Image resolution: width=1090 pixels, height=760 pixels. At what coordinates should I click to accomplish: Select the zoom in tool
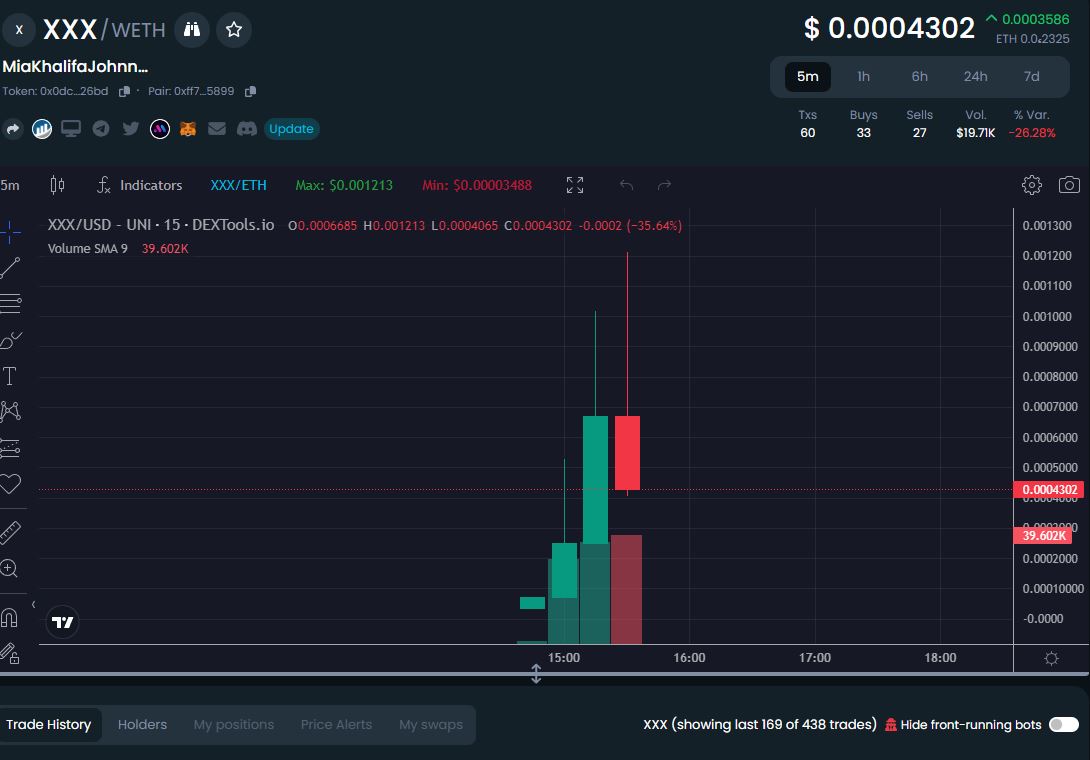click(10, 569)
